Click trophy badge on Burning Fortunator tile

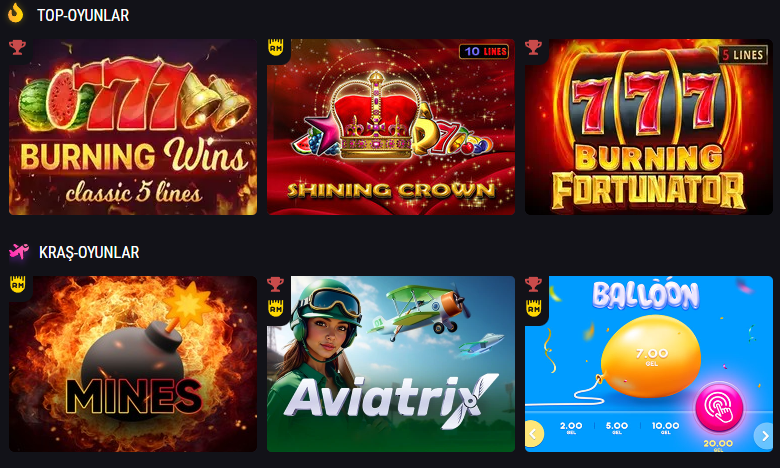[533, 48]
